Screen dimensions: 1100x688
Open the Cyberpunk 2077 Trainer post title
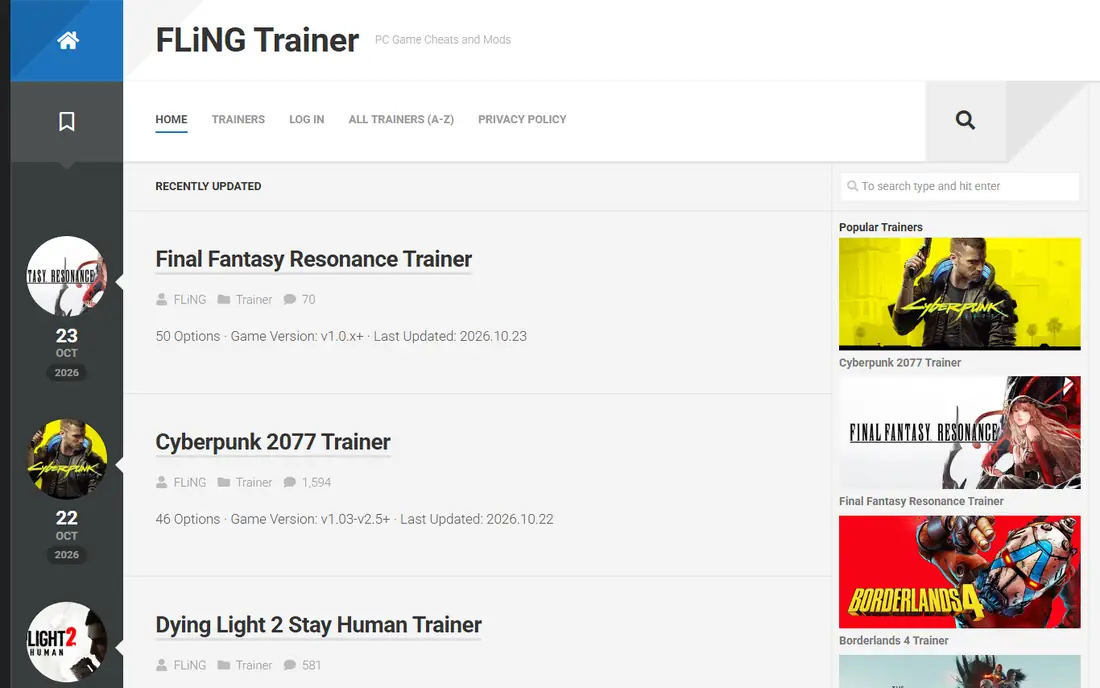273,442
